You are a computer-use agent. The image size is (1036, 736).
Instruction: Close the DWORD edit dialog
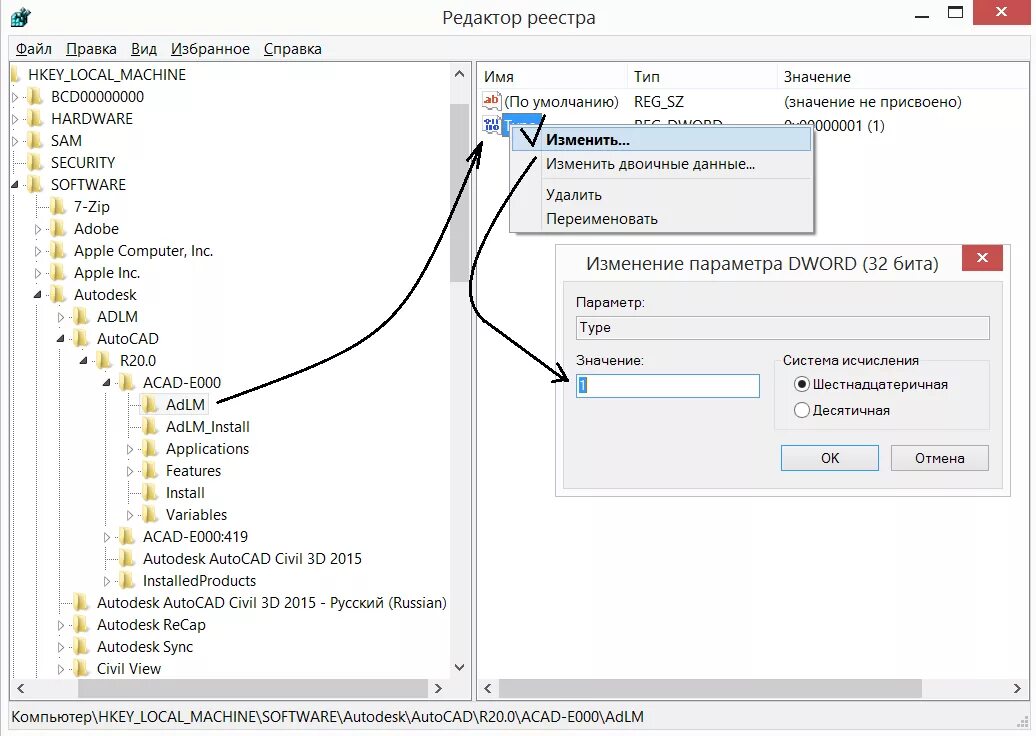982,258
